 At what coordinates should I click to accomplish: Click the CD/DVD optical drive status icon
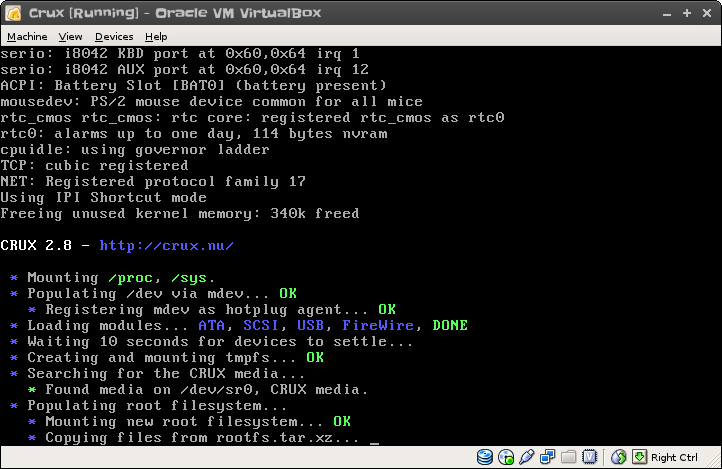click(x=506, y=457)
